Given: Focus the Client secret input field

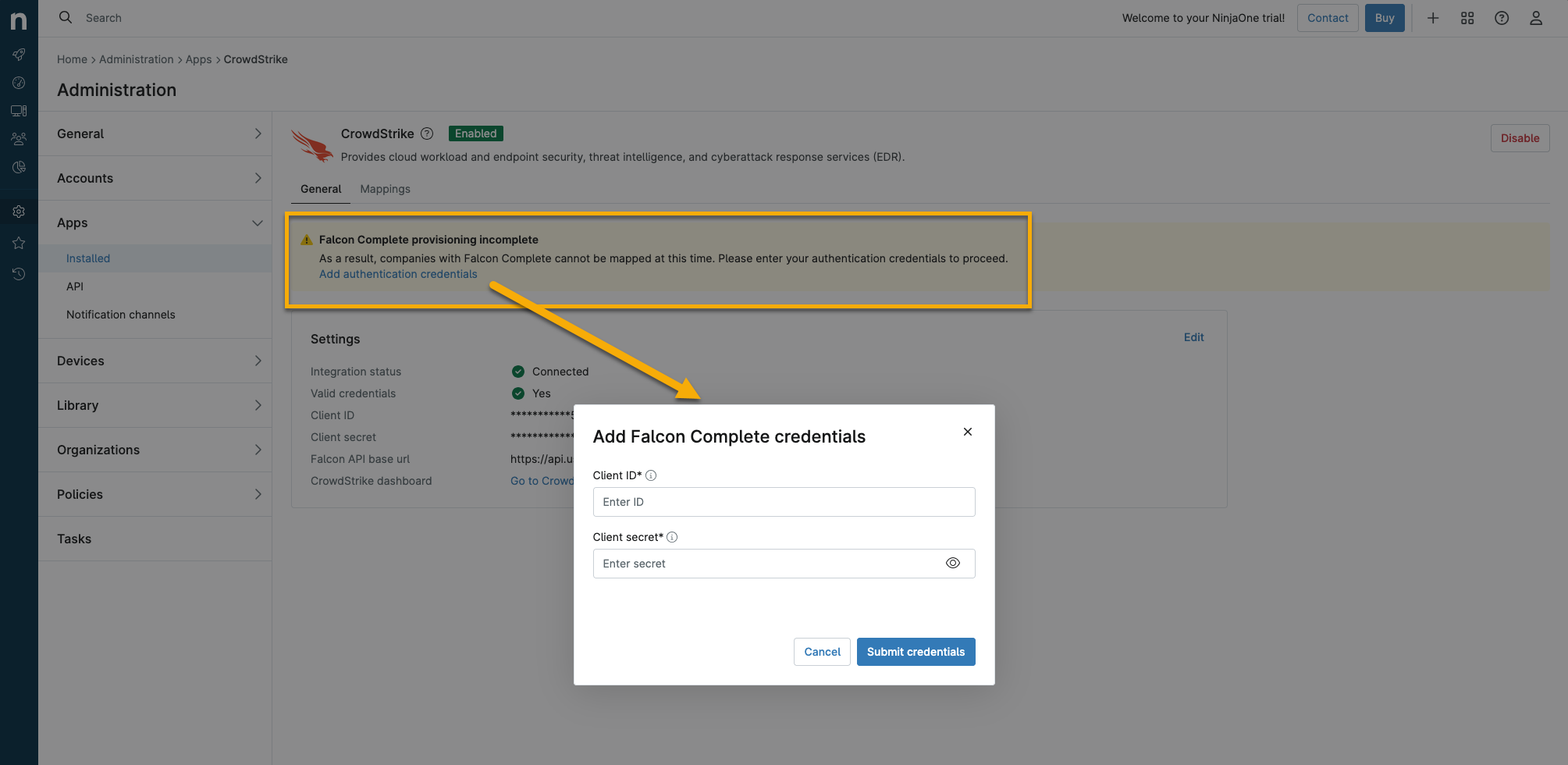Looking at the screenshot, I should [x=784, y=564].
